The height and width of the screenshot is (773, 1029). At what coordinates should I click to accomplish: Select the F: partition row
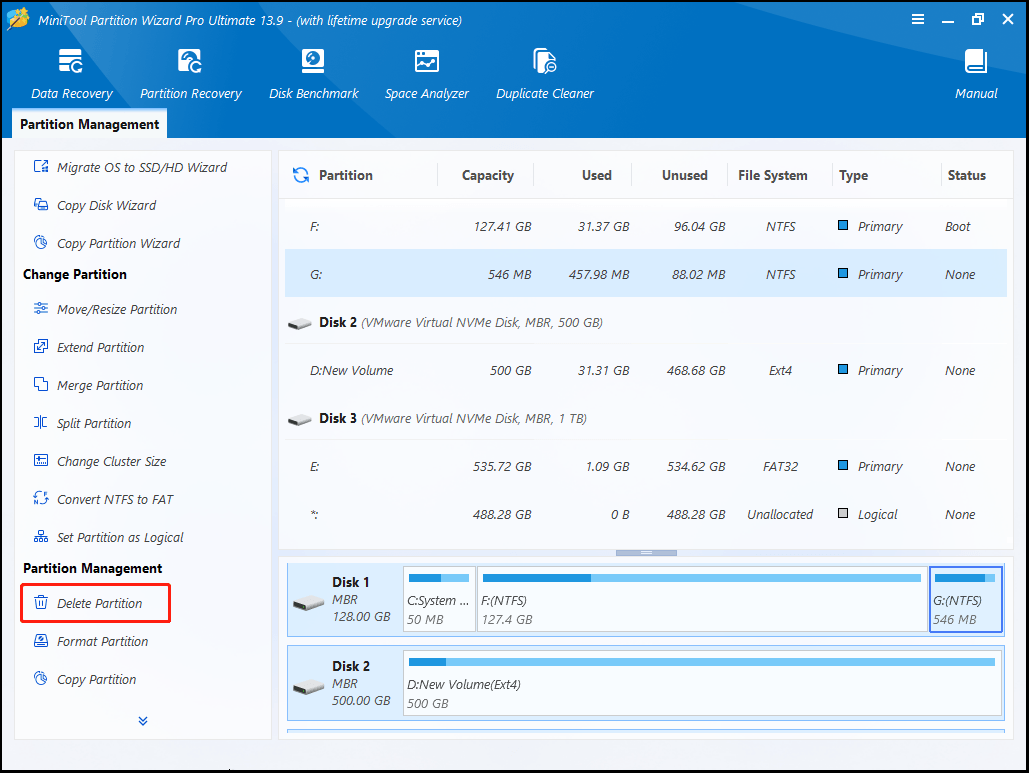click(646, 226)
